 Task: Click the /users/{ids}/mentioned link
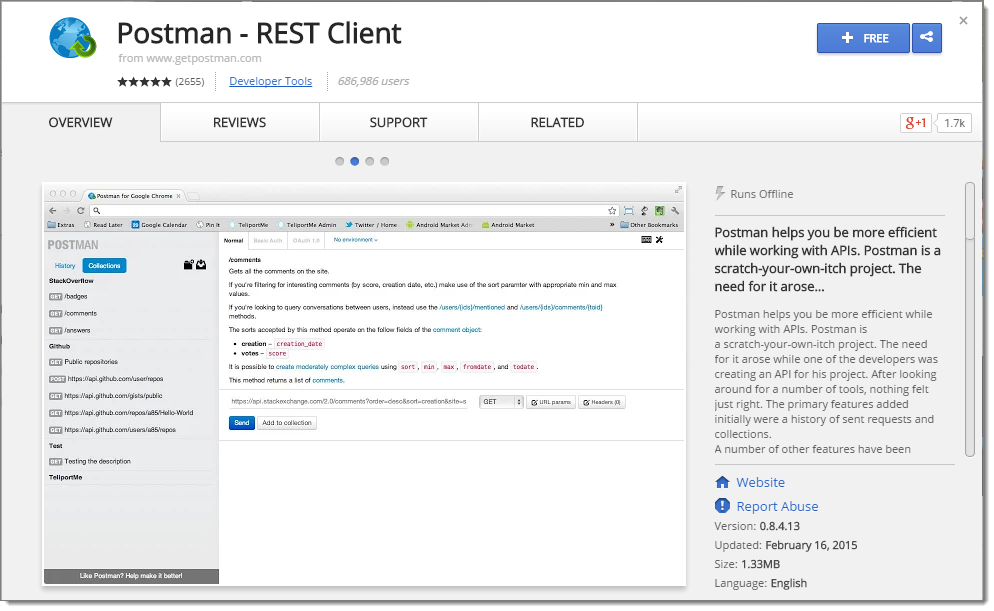point(472,307)
